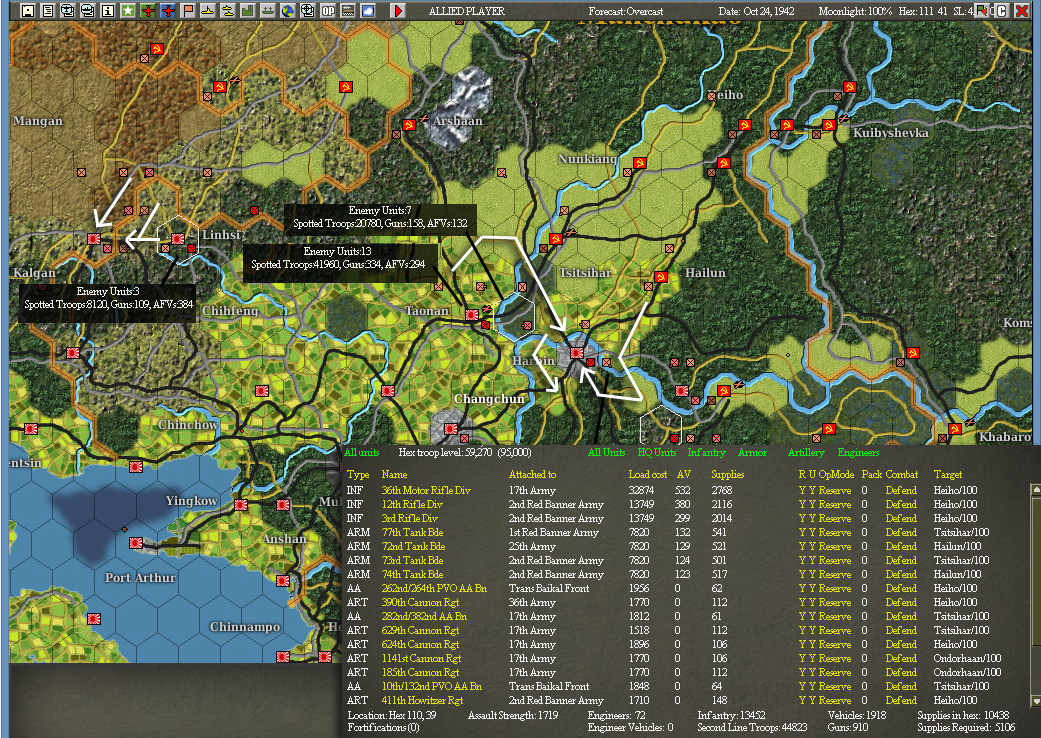
Task: Toggle upgrade flag for 36th Motor Rifle Div
Action: [812, 490]
